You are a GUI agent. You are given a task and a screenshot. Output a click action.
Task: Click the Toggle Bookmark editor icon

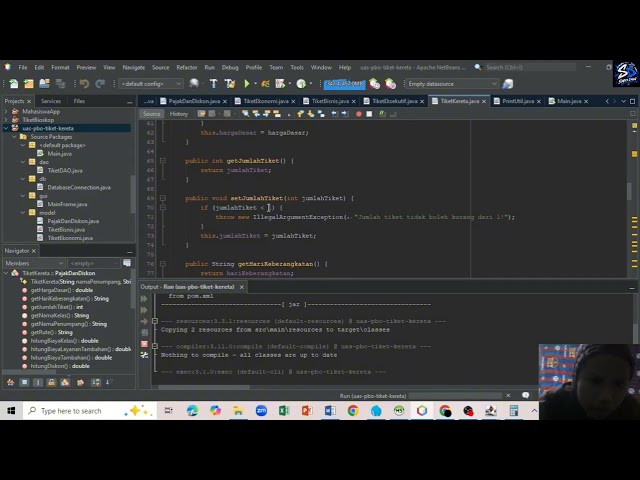[321, 114]
